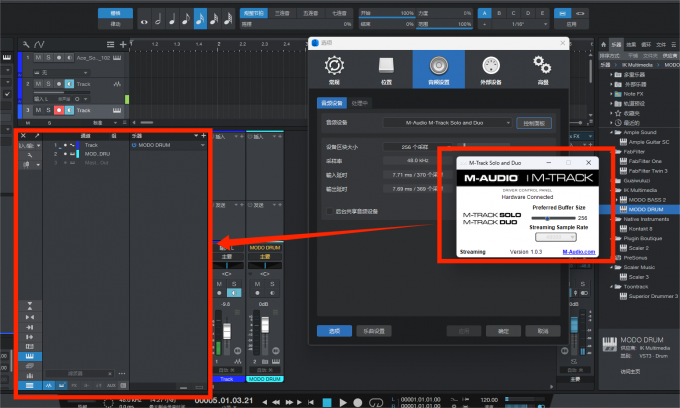Collapse the Toontrack folder
Viewport: 680px width, 408px height.
[x=611, y=287]
